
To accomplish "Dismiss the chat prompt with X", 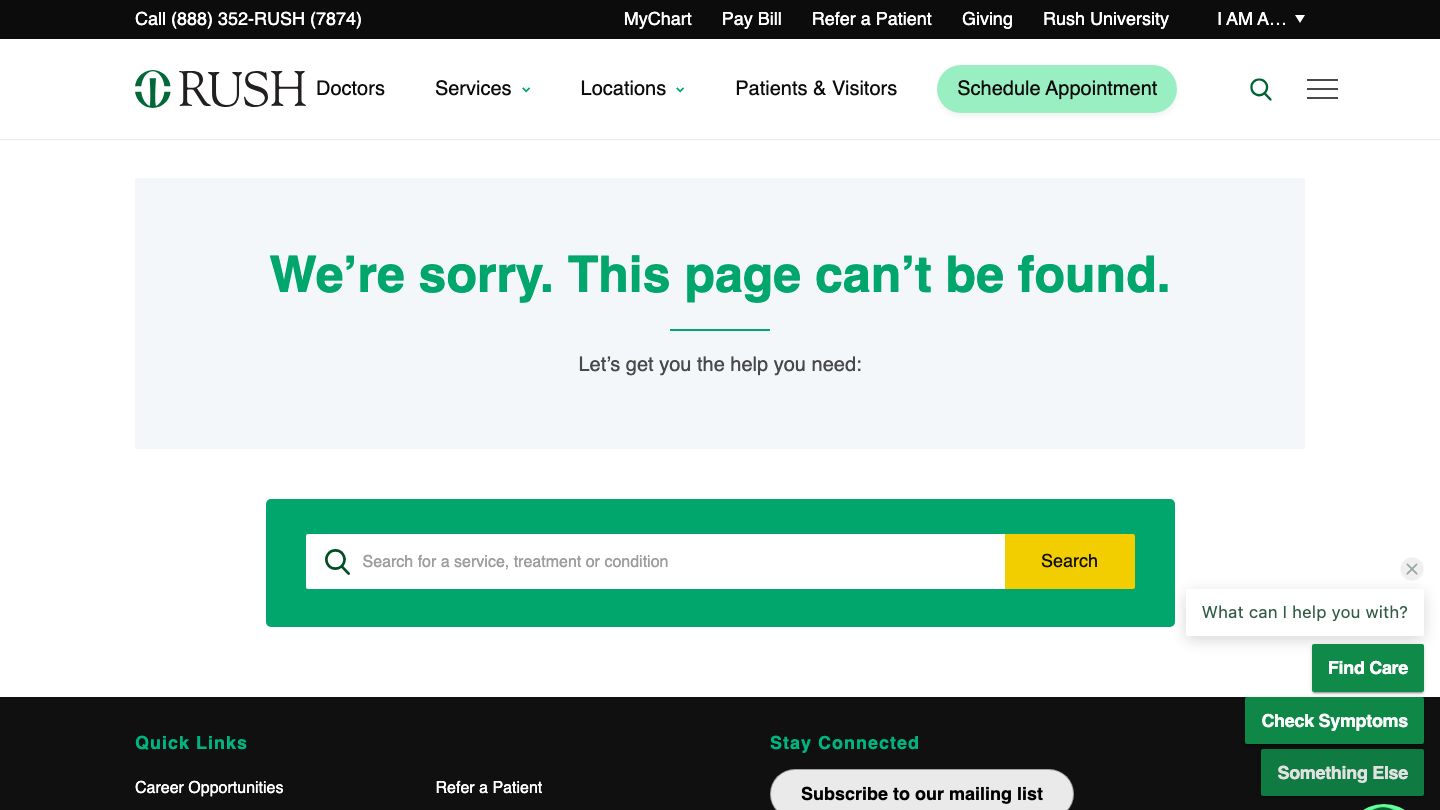I will [1411, 569].
